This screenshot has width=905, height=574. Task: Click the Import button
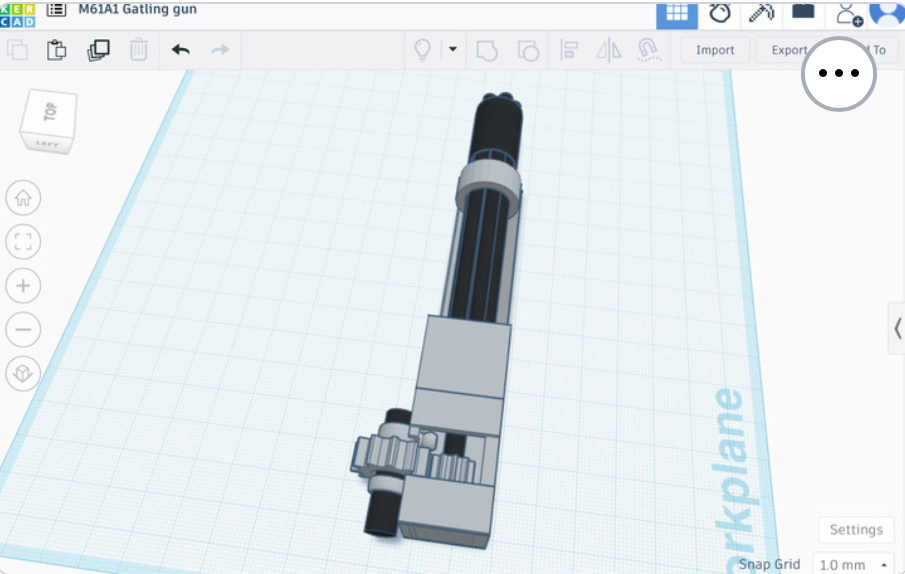point(715,50)
